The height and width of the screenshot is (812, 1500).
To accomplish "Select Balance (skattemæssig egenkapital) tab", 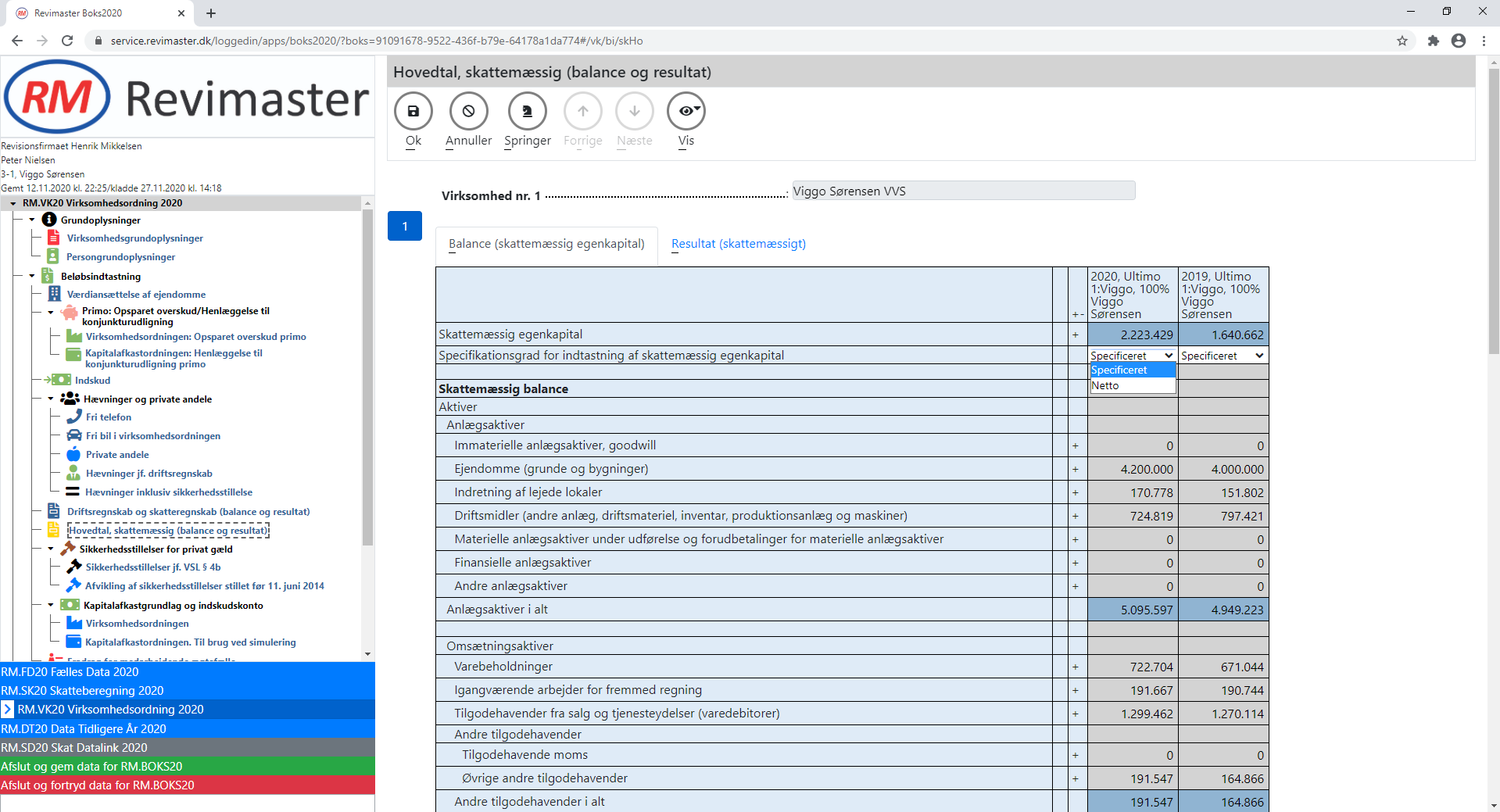I will (546, 244).
